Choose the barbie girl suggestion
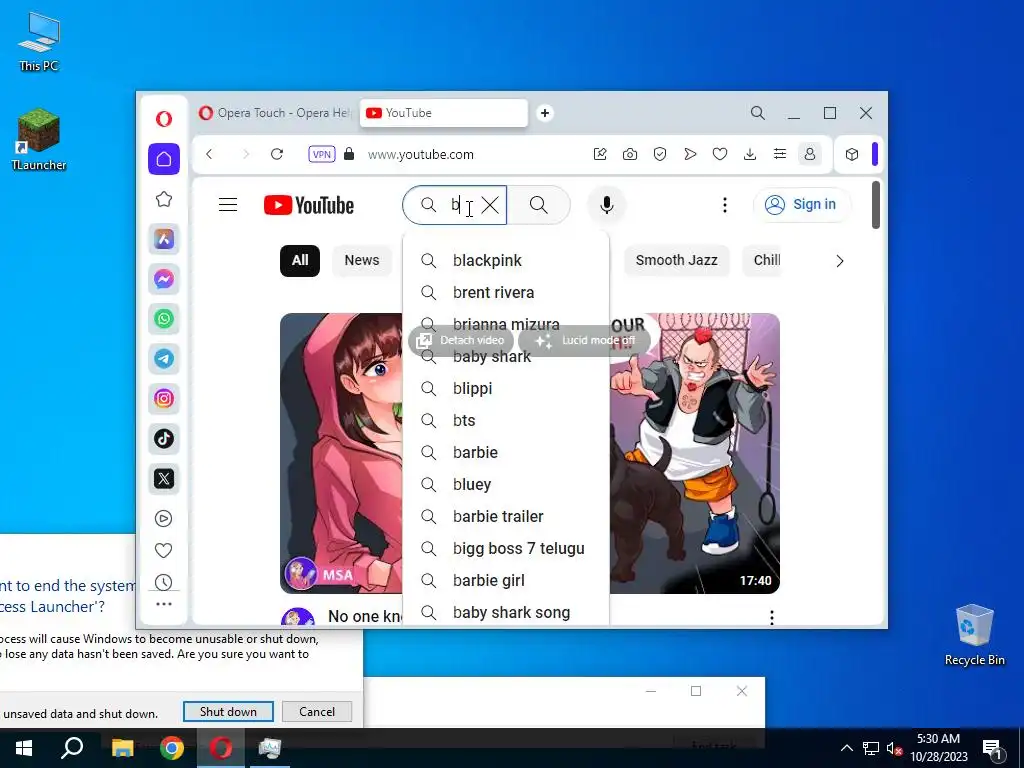Viewport: 1024px width, 768px height. (x=506, y=581)
